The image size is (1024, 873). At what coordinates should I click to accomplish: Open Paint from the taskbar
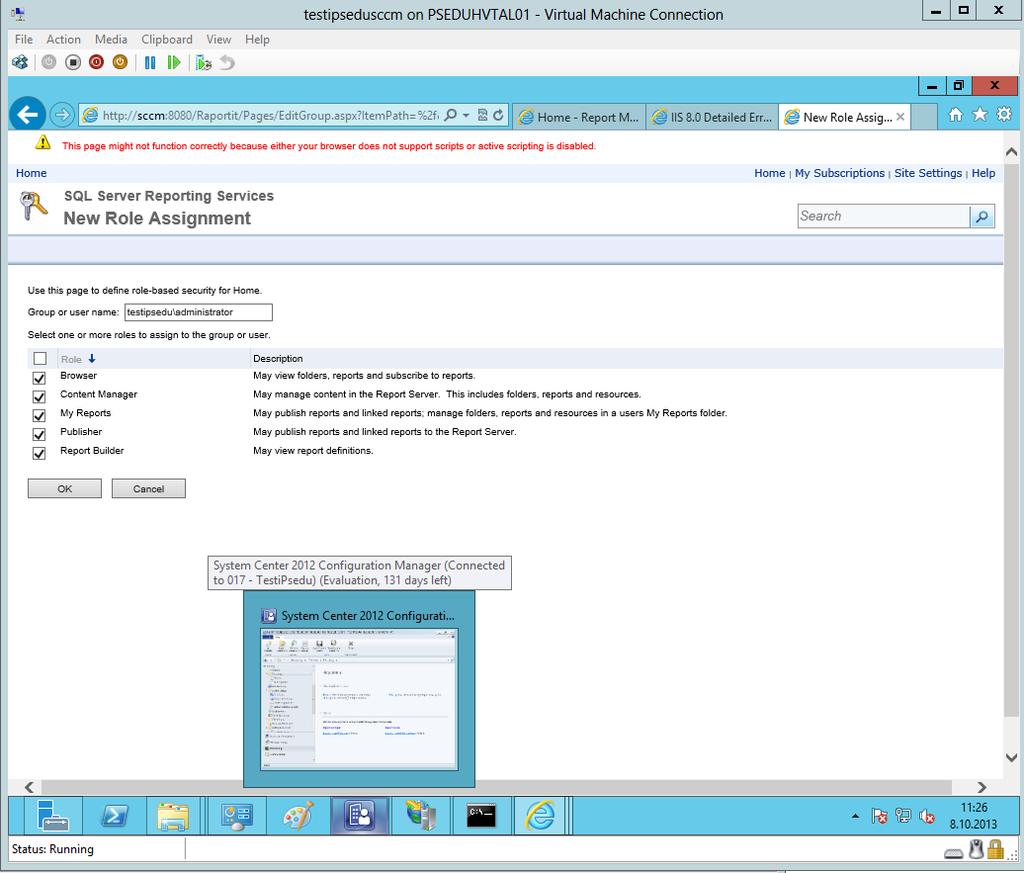(x=298, y=816)
